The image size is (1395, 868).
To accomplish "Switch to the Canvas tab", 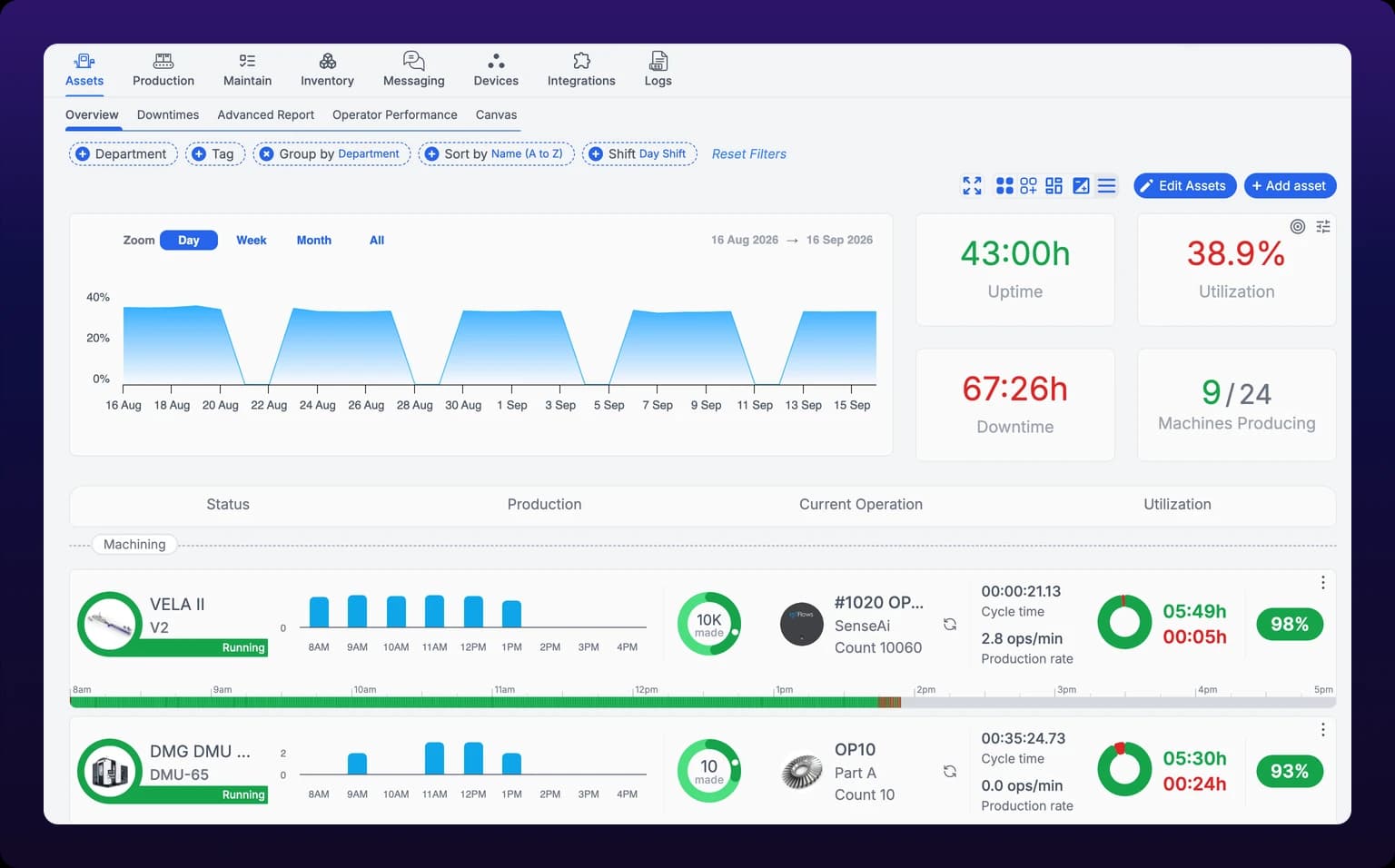I will pyautogui.click(x=496, y=114).
